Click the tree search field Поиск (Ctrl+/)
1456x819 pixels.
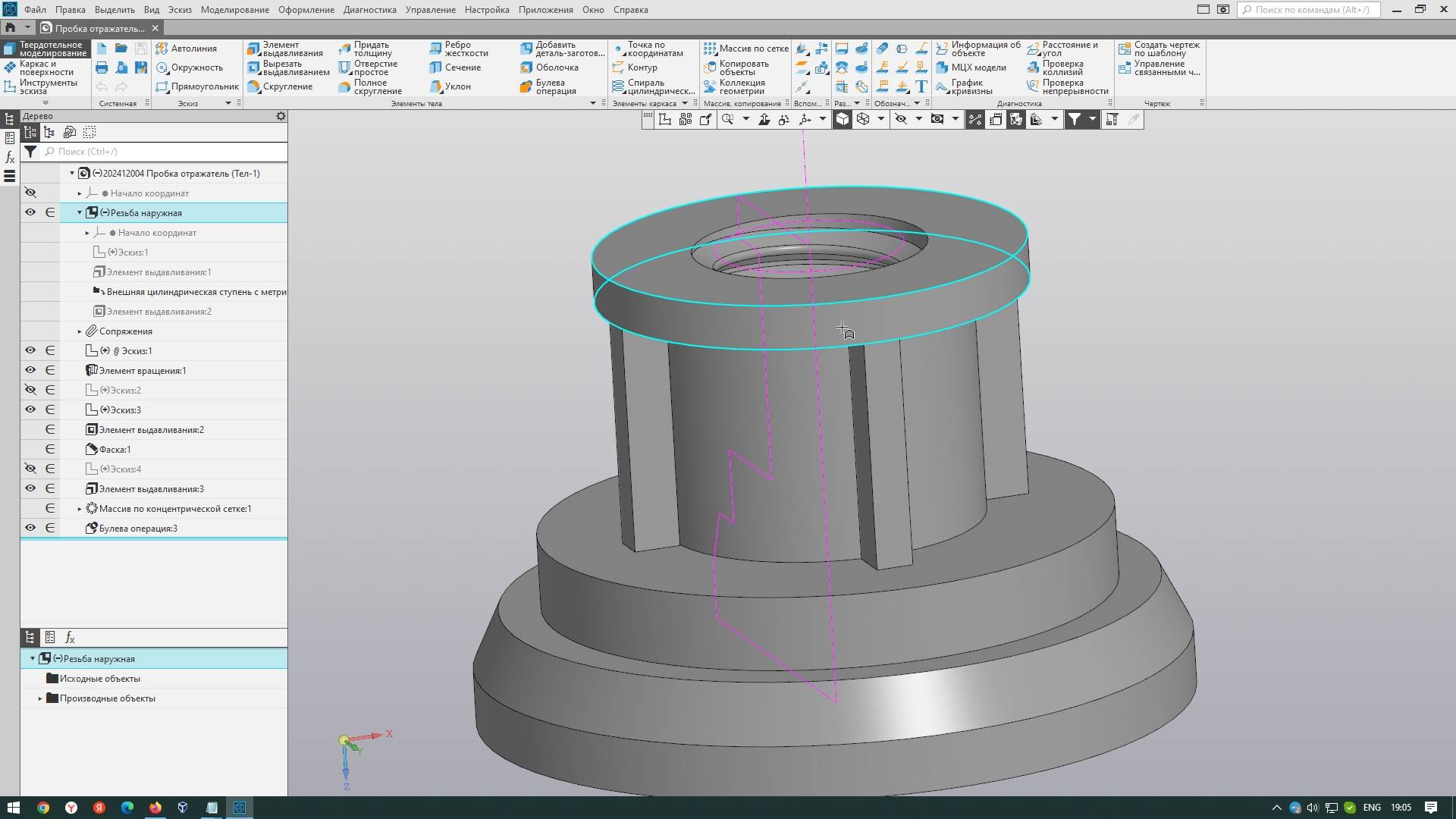[x=152, y=151]
